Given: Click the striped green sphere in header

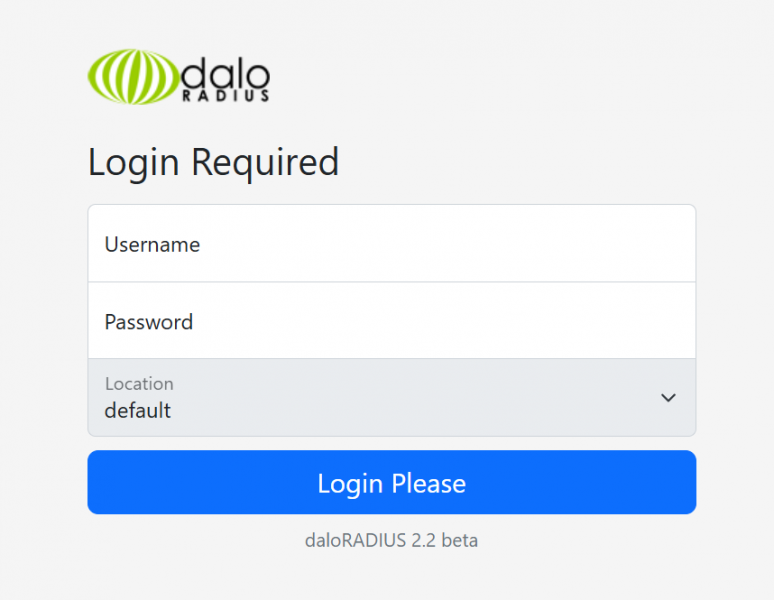Looking at the screenshot, I should (x=133, y=76).
